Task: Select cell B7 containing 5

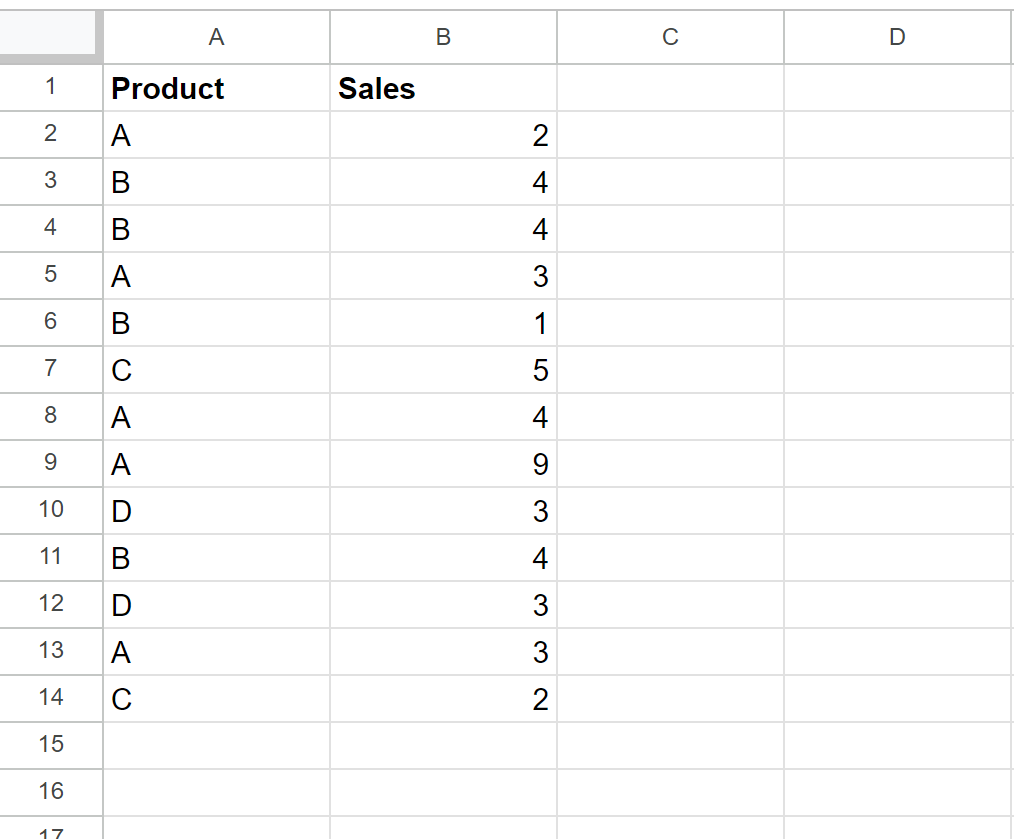Action: (x=444, y=370)
